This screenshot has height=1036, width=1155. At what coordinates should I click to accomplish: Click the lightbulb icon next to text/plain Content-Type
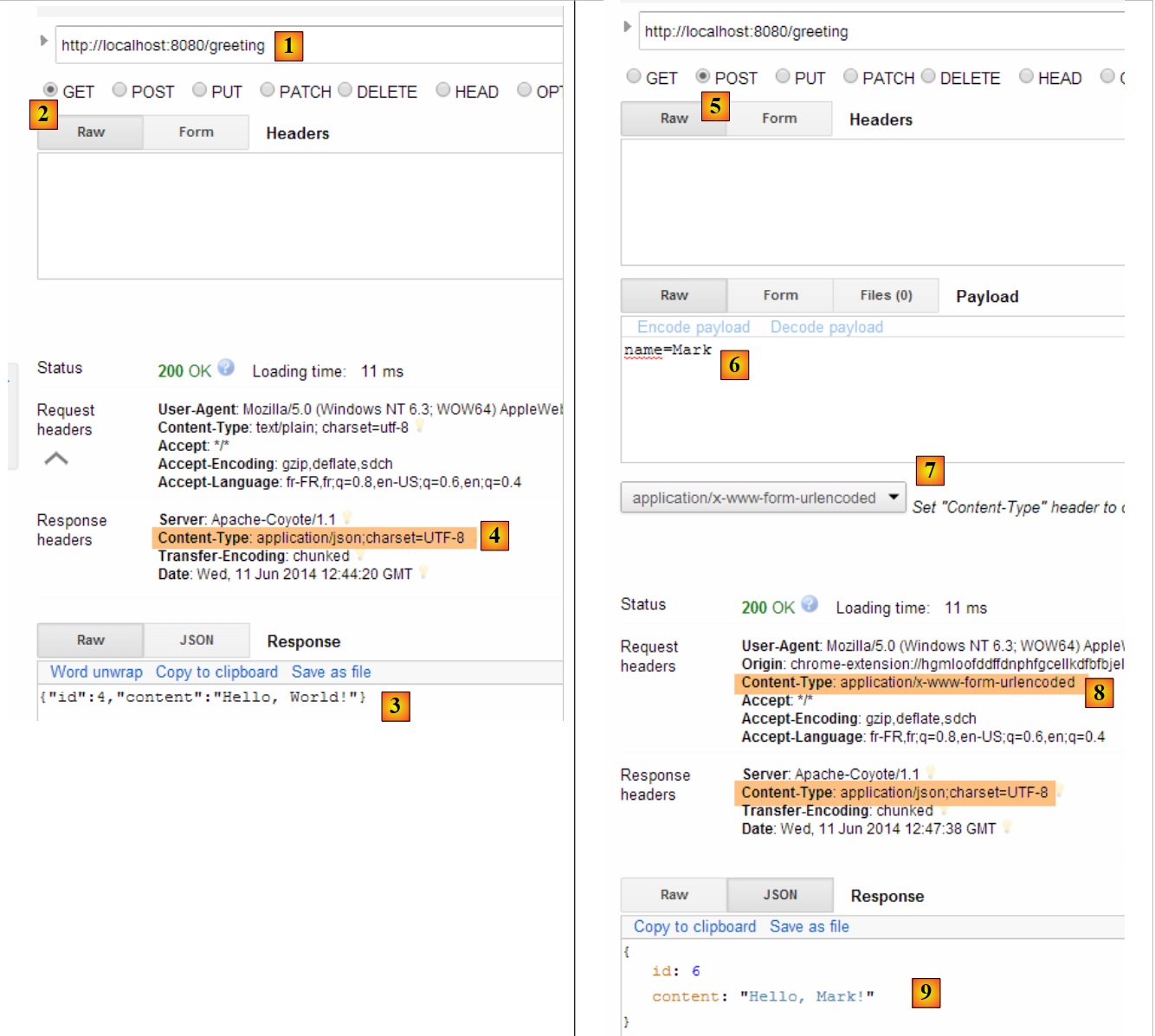(420, 427)
